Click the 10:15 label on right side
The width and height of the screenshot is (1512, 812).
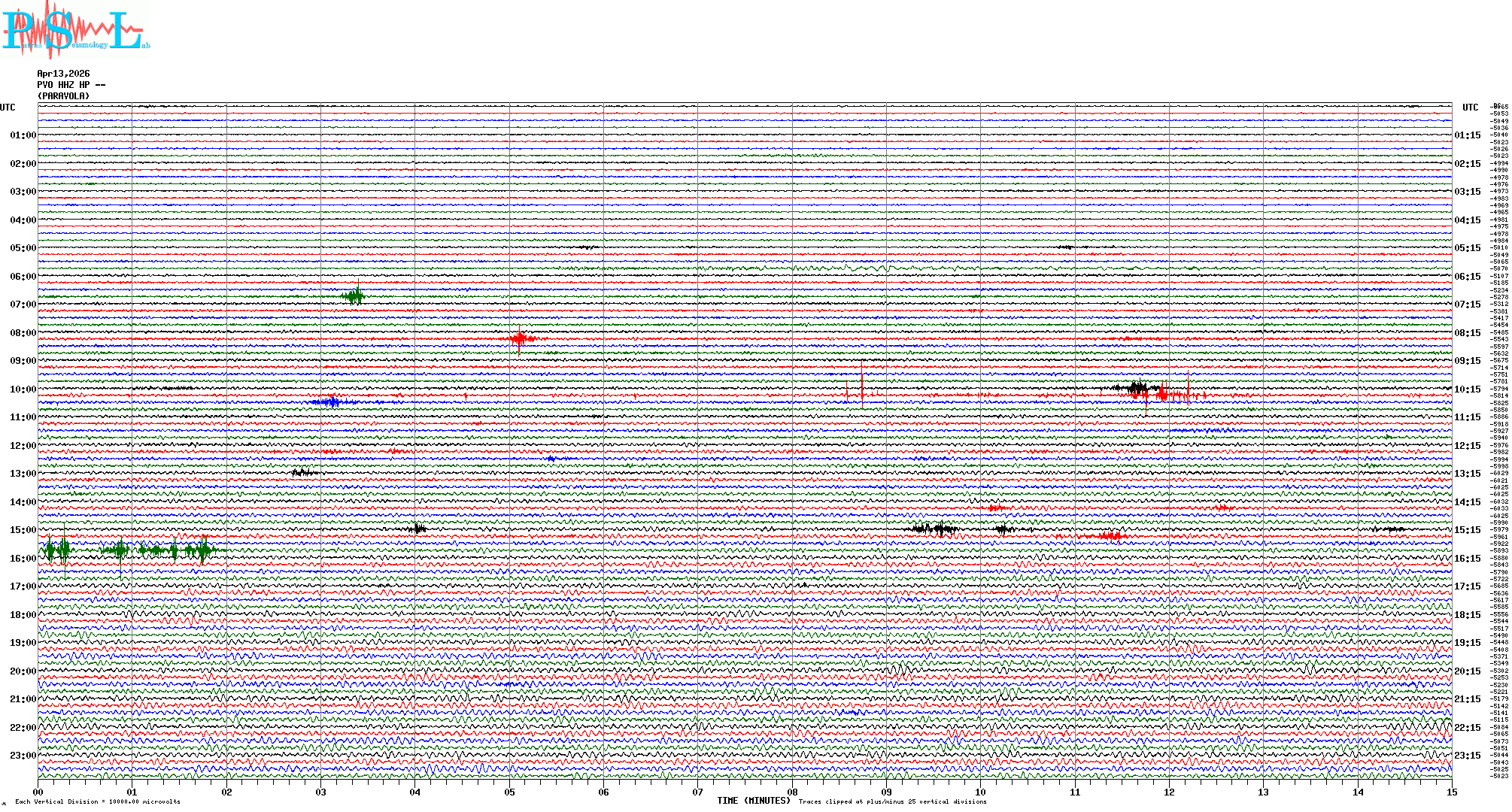click(1467, 389)
